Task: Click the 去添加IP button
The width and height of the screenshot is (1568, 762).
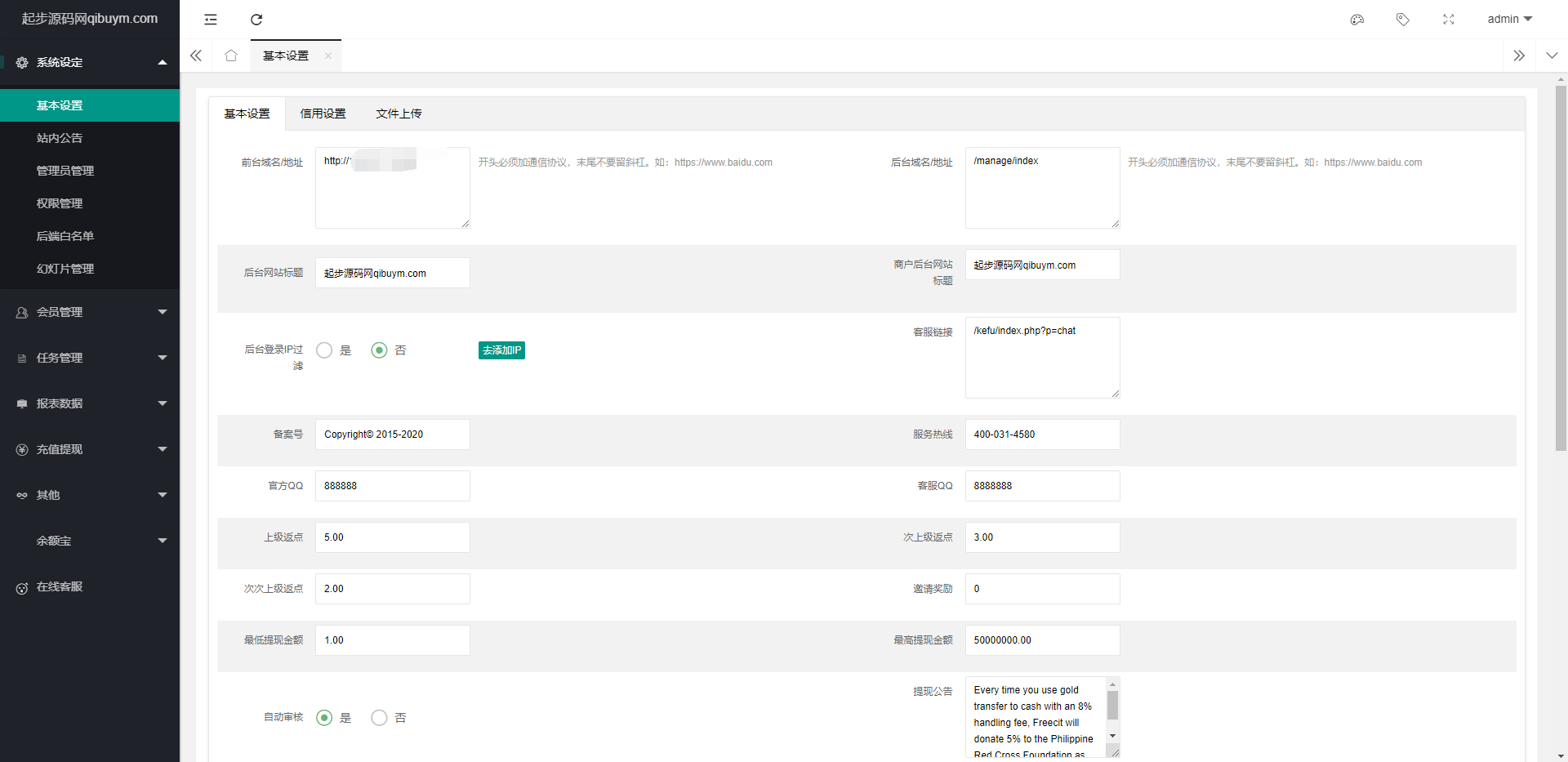Action: coord(501,350)
